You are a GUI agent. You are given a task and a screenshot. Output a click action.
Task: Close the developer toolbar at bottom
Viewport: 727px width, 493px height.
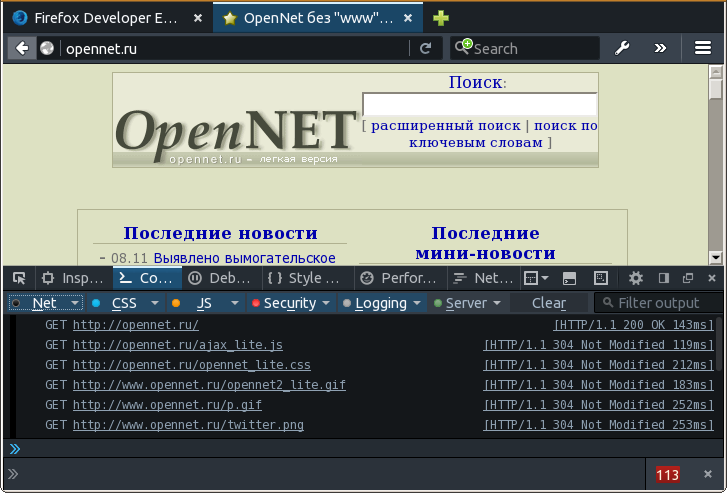(708, 474)
